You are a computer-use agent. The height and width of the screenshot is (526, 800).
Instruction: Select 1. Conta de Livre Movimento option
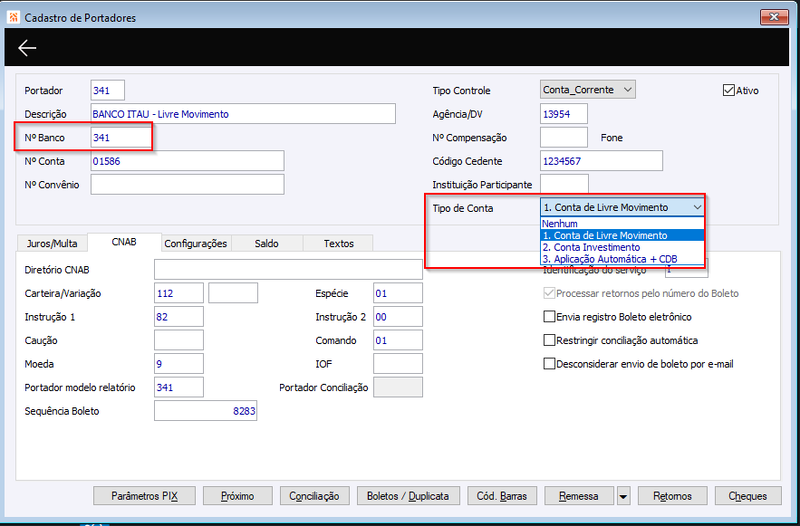[x=622, y=235]
